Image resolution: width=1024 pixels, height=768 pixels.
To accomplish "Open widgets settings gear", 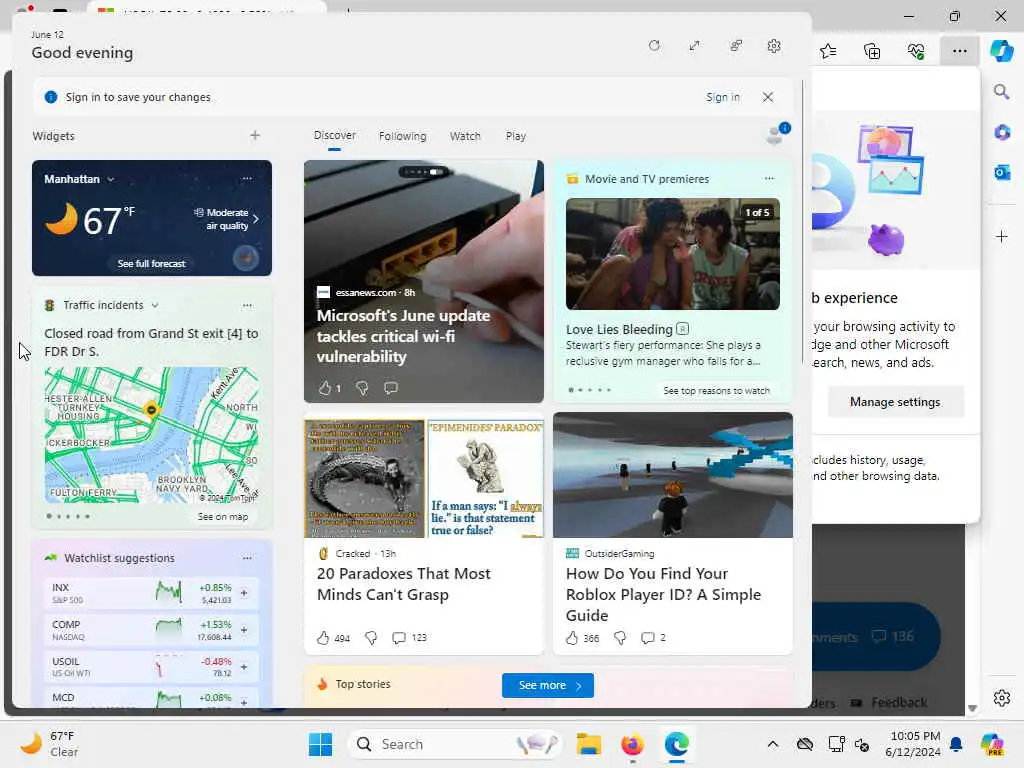I will tap(774, 46).
